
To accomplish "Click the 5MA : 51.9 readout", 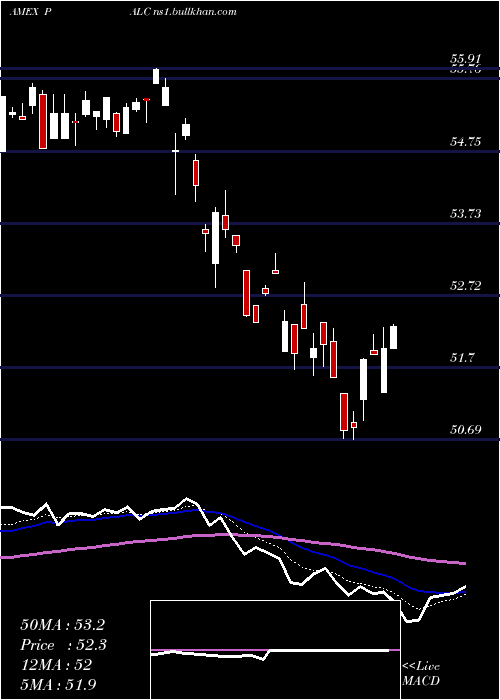I will (58, 684).
